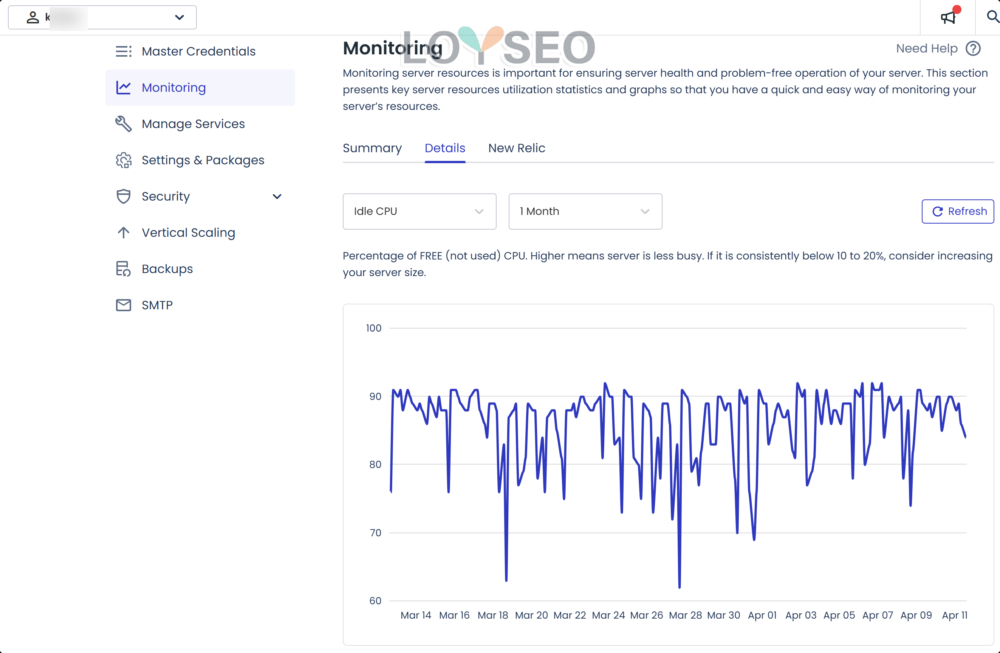Click the Need Help question mark icon
1000x653 pixels.
(x=973, y=48)
